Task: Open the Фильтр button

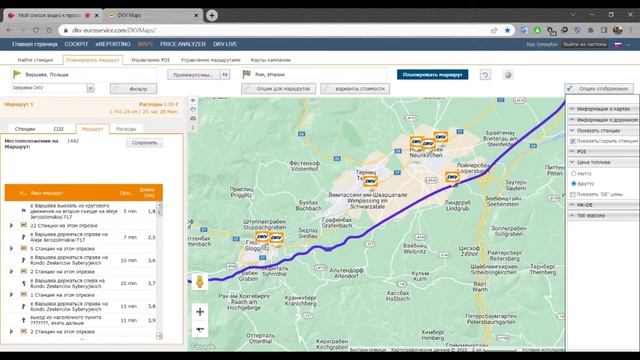Action: pyautogui.click(x=133, y=89)
